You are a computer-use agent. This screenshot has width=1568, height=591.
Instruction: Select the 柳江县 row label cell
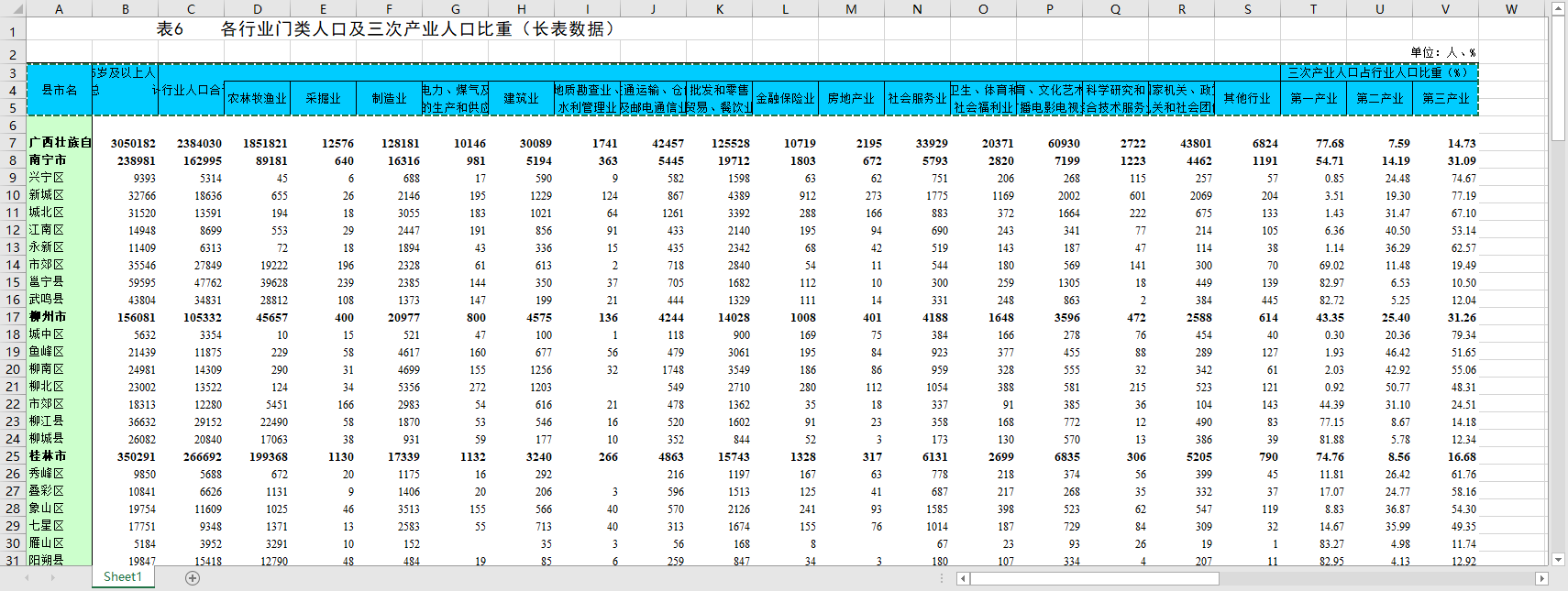(x=60, y=421)
